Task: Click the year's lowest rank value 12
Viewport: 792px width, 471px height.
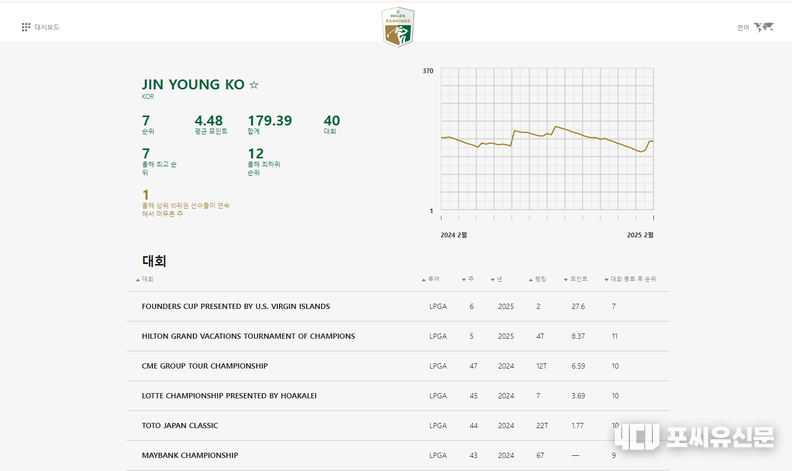Action: coord(256,154)
